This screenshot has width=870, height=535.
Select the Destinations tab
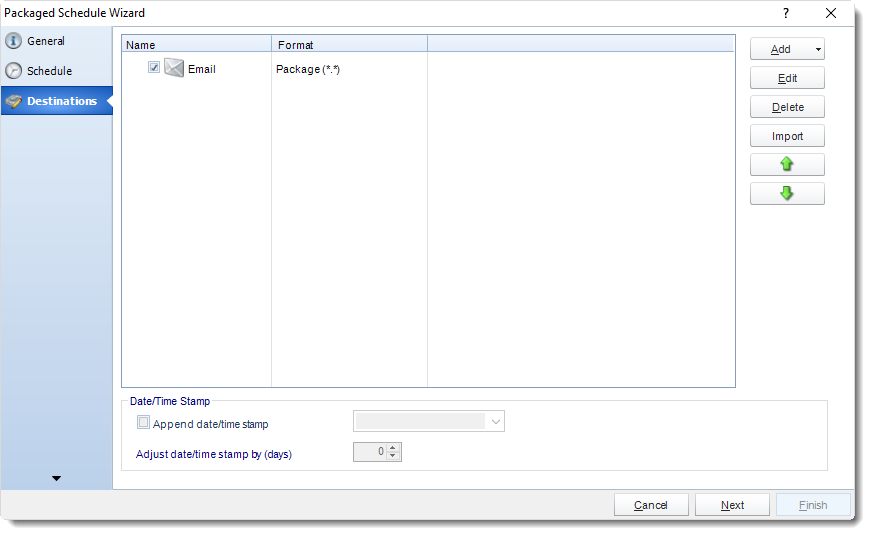57,101
